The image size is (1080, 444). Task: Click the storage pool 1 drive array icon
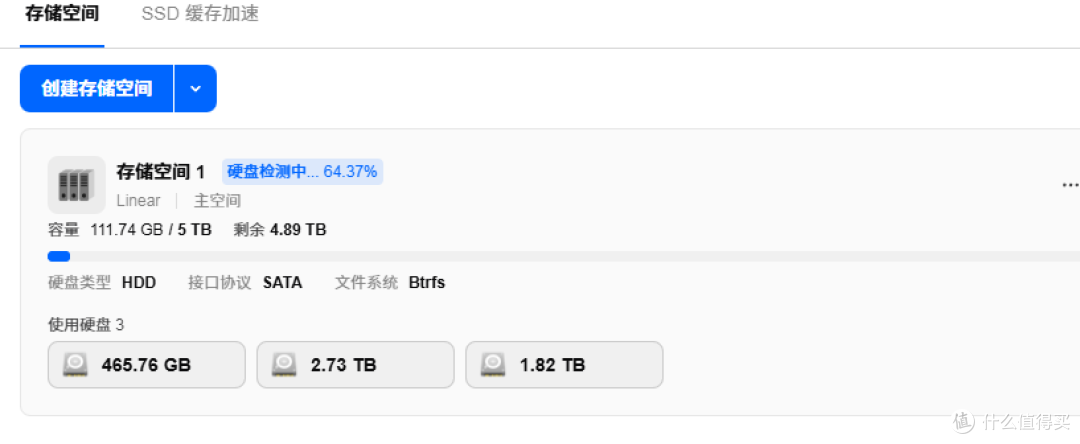coord(76,184)
